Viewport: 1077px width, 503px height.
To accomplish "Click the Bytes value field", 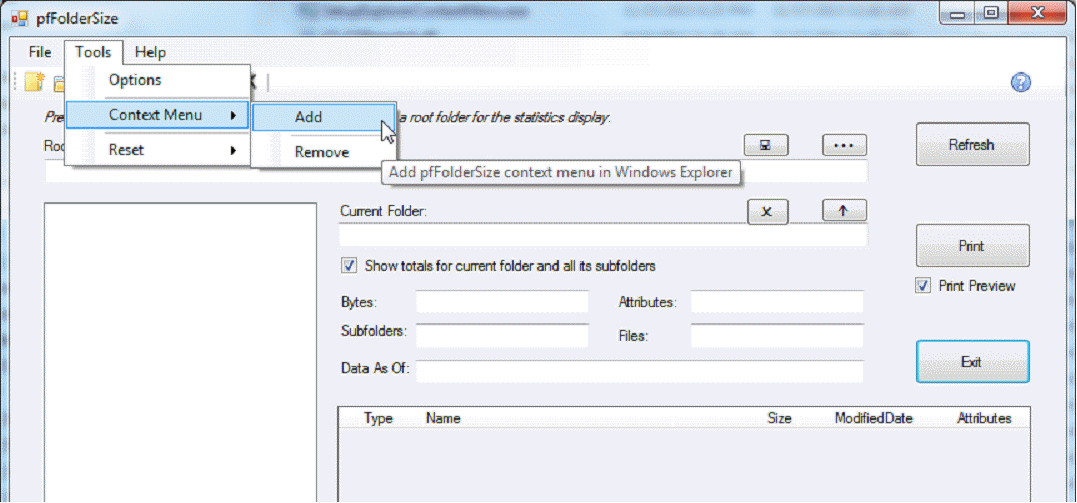I will tap(502, 302).
